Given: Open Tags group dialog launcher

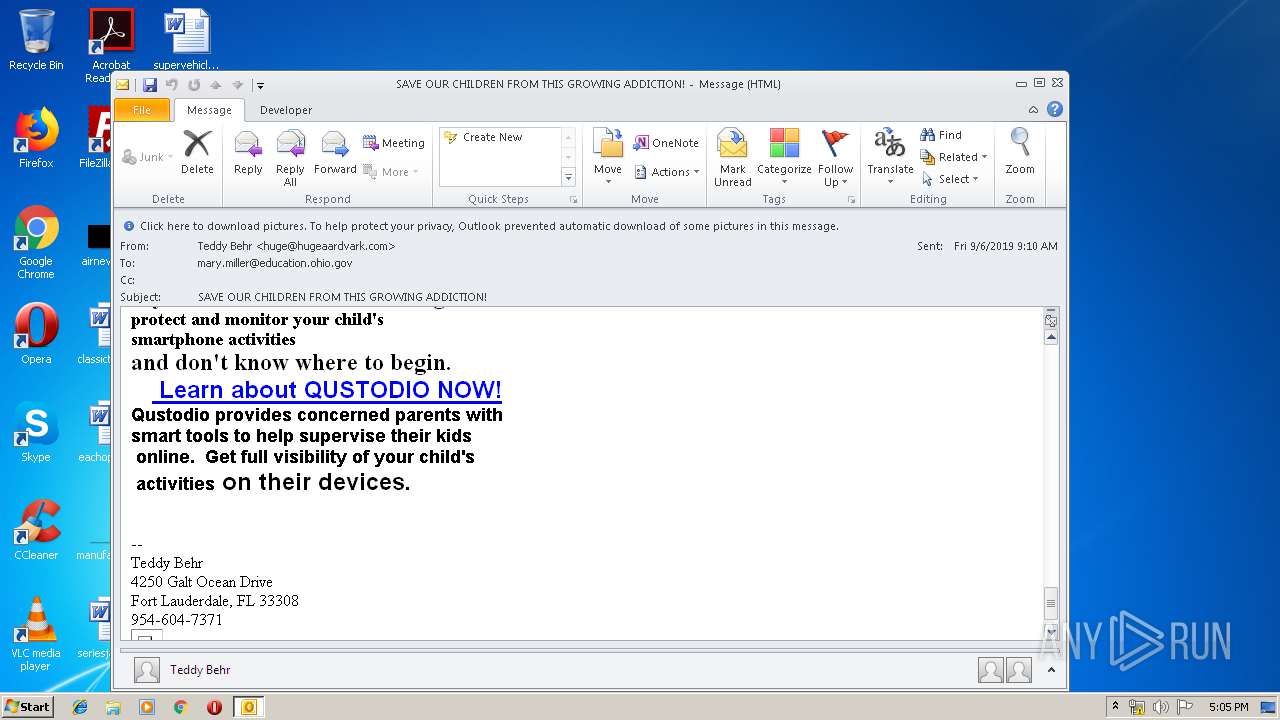Looking at the screenshot, I should tap(851, 200).
